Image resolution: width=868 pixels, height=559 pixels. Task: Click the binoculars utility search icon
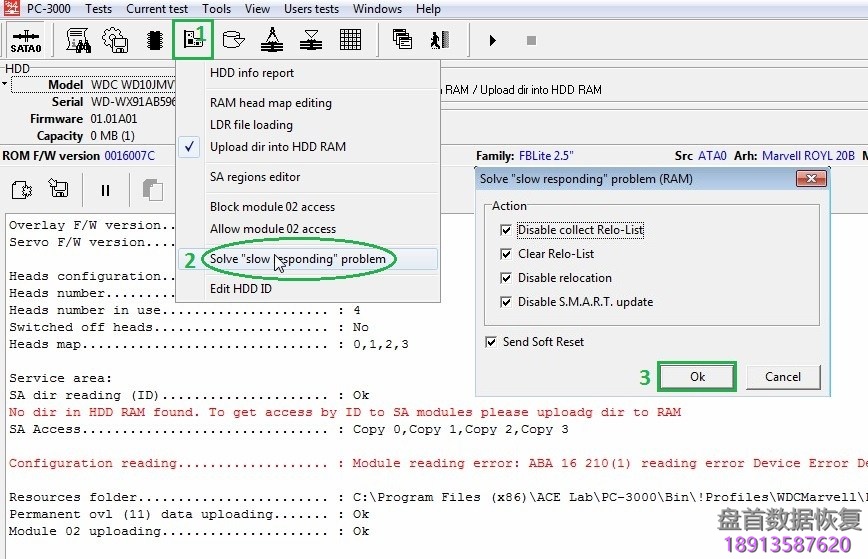(x=79, y=41)
